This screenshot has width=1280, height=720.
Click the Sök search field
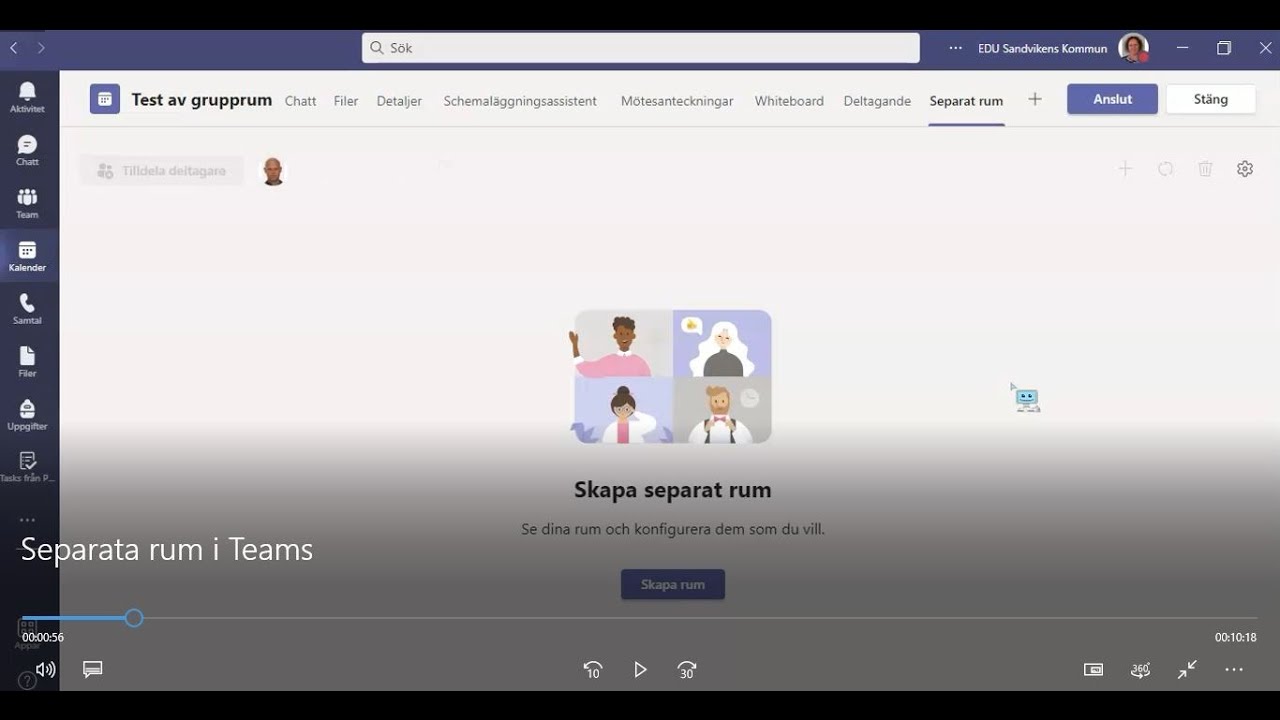641,48
